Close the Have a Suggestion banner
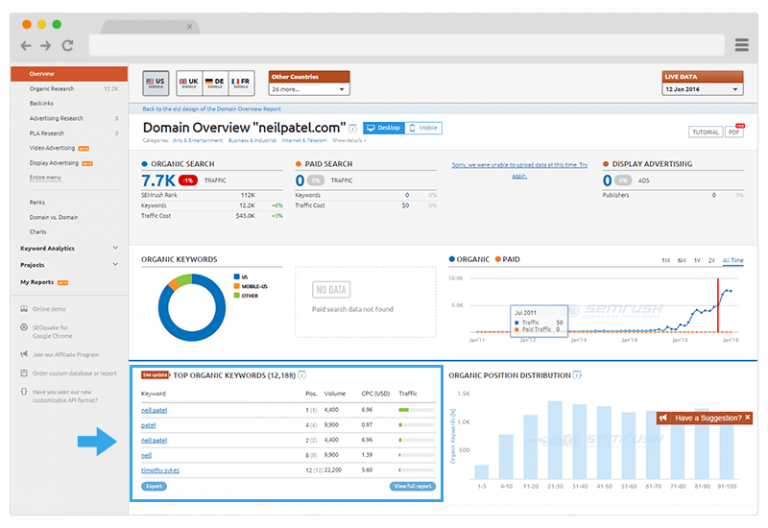Viewport: 768px width, 528px height. coord(748,418)
